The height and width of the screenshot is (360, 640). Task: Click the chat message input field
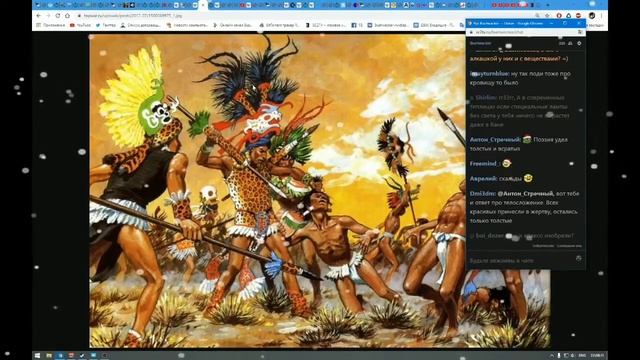pyautogui.click(x=522, y=260)
